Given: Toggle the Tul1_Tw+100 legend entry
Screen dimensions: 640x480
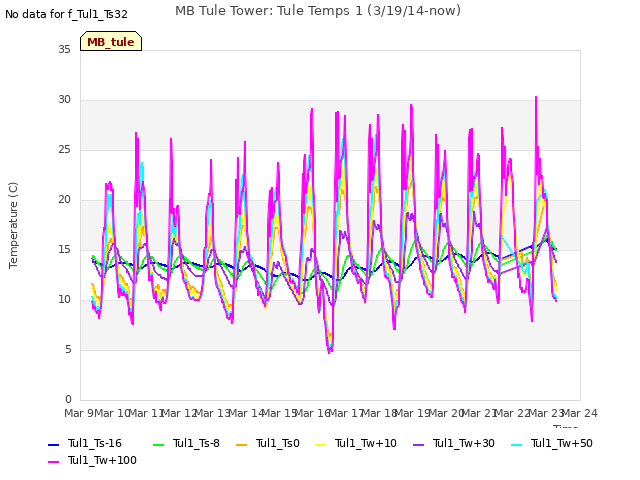Looking at the screenshot, I should (92, 460).
